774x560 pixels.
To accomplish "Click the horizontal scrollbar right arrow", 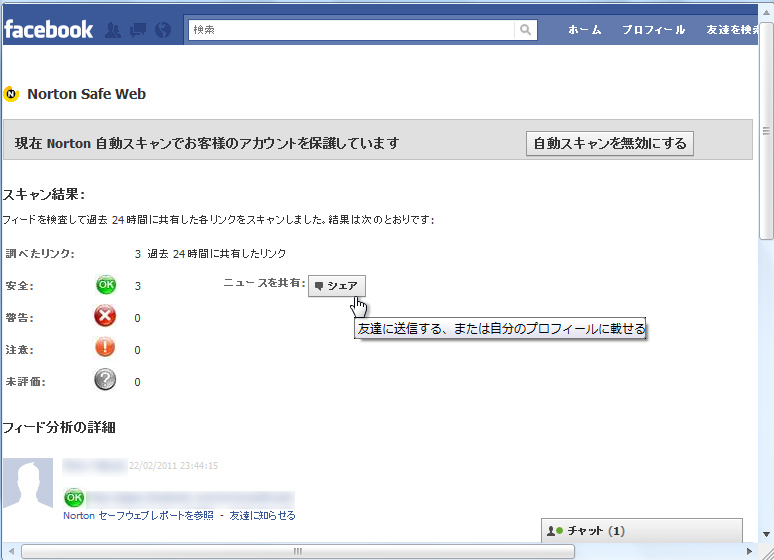I will pos(749,551).
